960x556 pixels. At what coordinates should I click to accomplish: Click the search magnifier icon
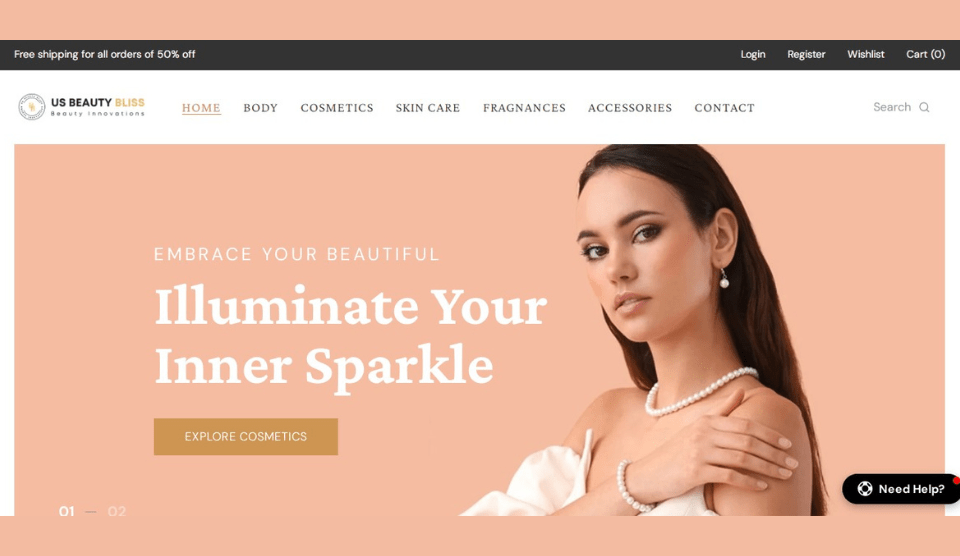pyautogui.click(x=924, y=107)
